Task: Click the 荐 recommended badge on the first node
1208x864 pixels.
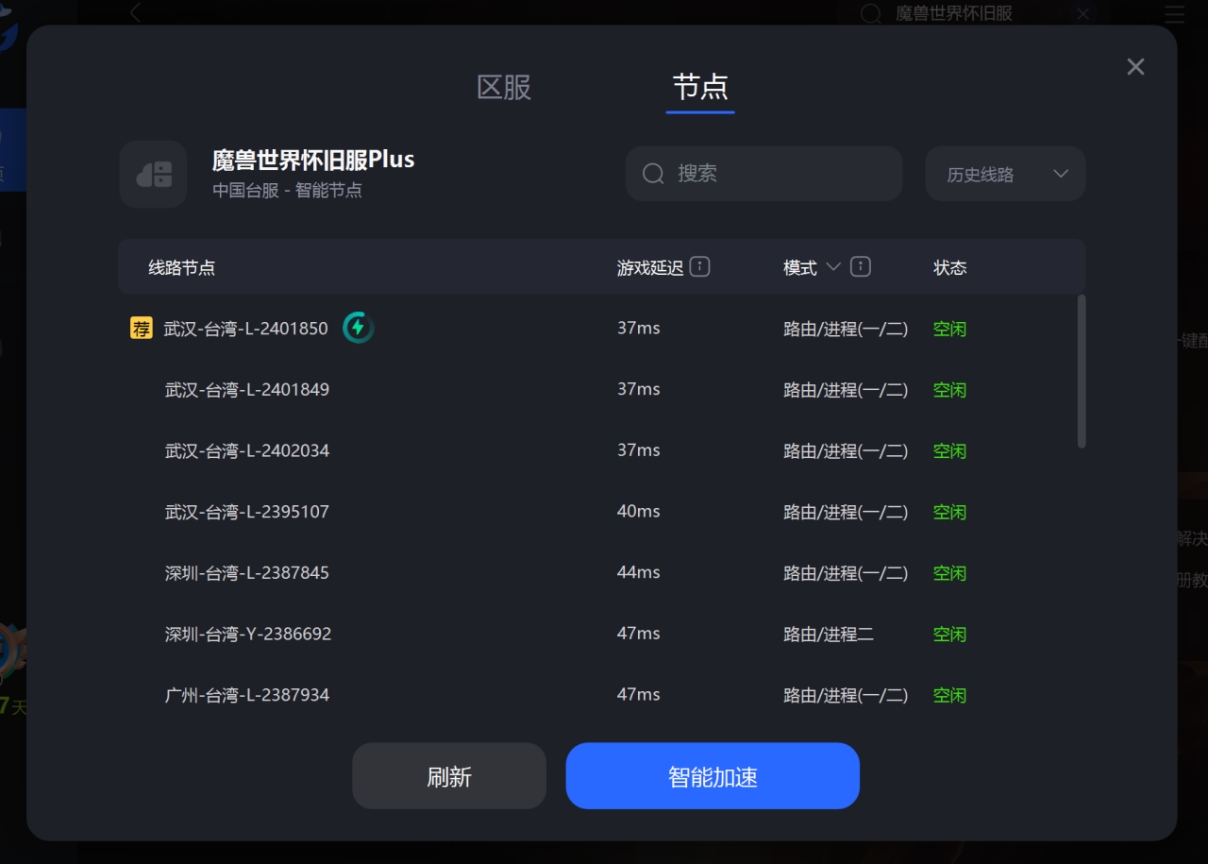Action: pyautogui.click(x=141, y=328)
